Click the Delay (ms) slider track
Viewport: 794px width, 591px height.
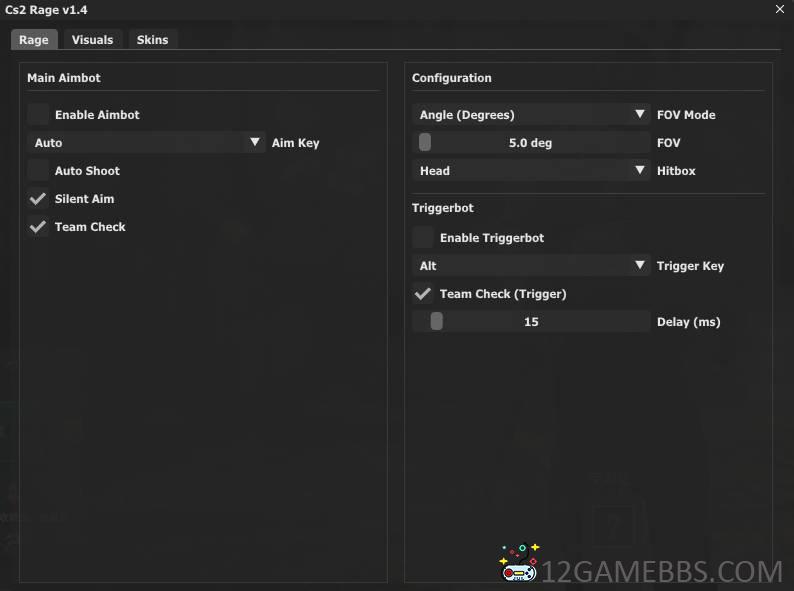click(531, 322)
